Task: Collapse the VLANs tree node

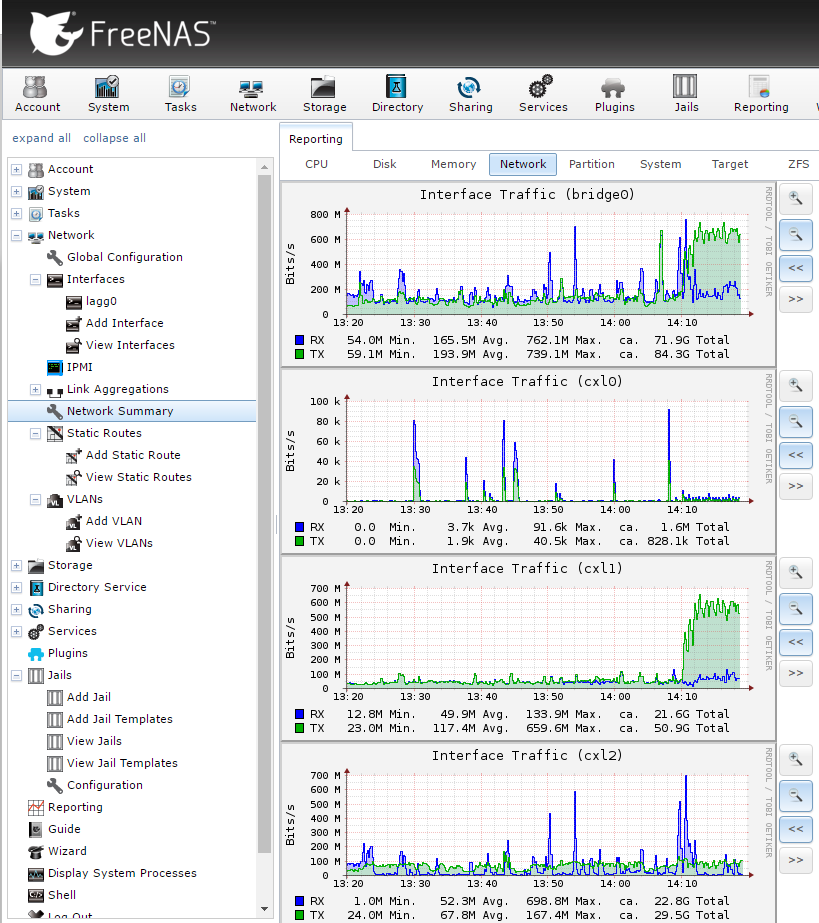Action: pyautogui.click(x=35, y=500)
